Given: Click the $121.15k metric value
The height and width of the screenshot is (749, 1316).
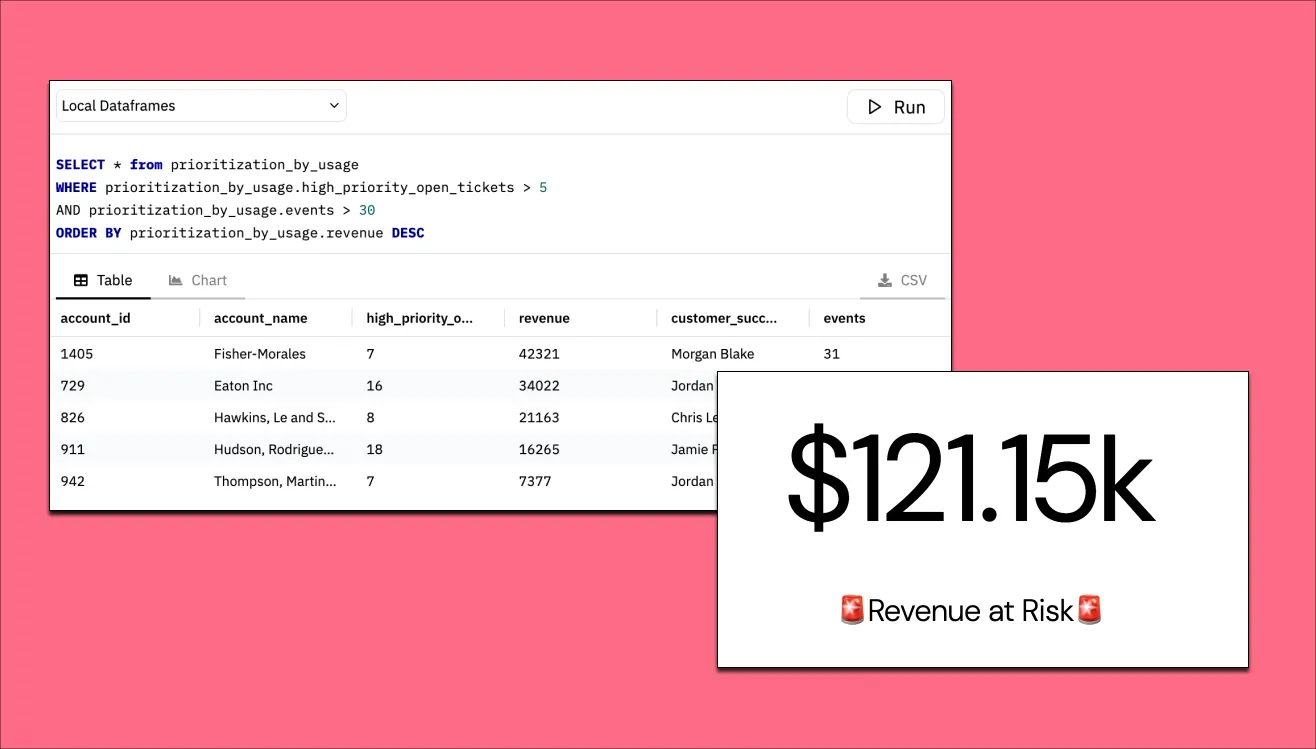Looking at the screenshot, I should coord(971,480).
